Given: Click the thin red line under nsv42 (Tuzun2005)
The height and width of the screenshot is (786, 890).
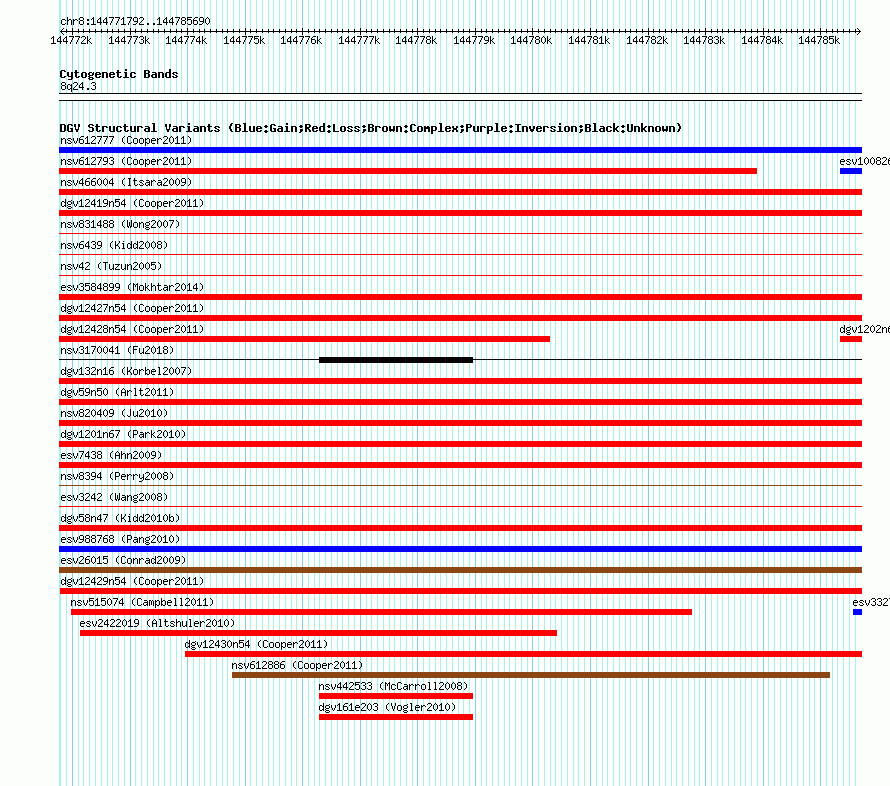Looking at the screenshot, I should point(460,275).
